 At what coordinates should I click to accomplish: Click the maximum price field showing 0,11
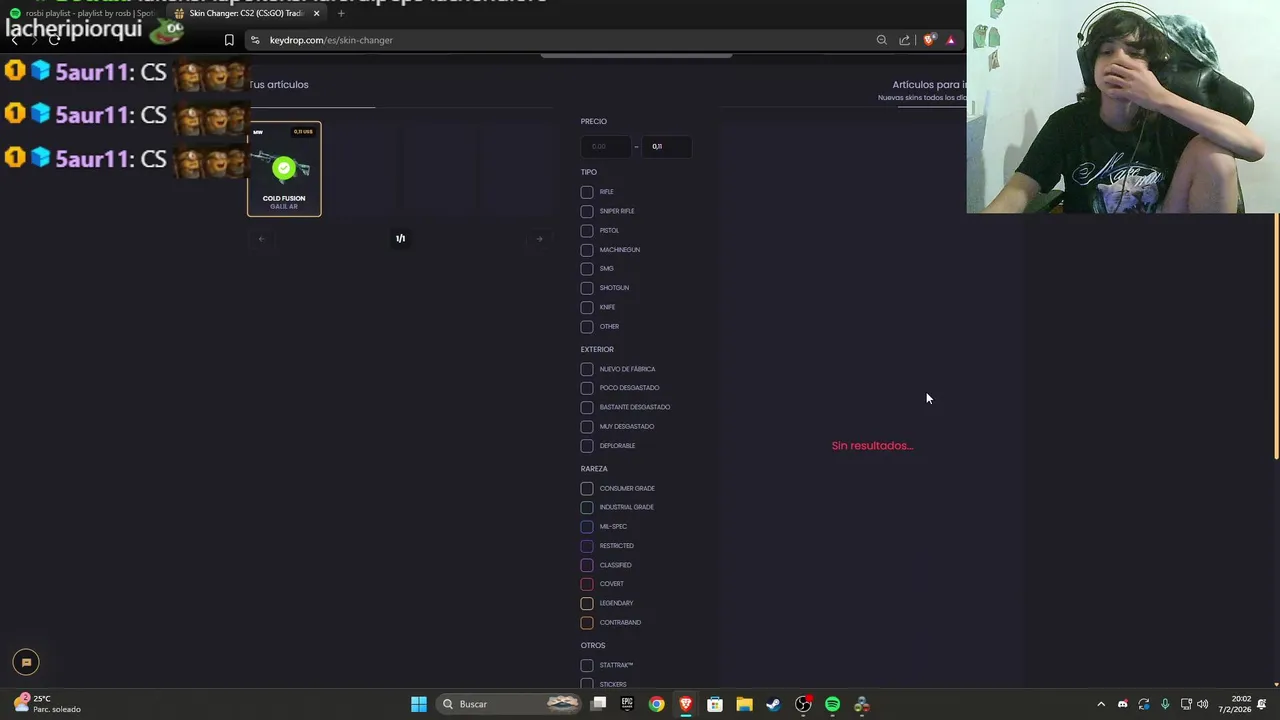(666, 146)
